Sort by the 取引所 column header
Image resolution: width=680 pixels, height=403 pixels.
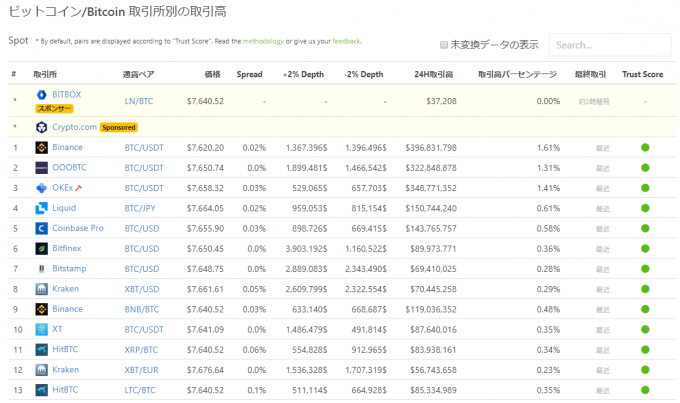click(45, 74)
